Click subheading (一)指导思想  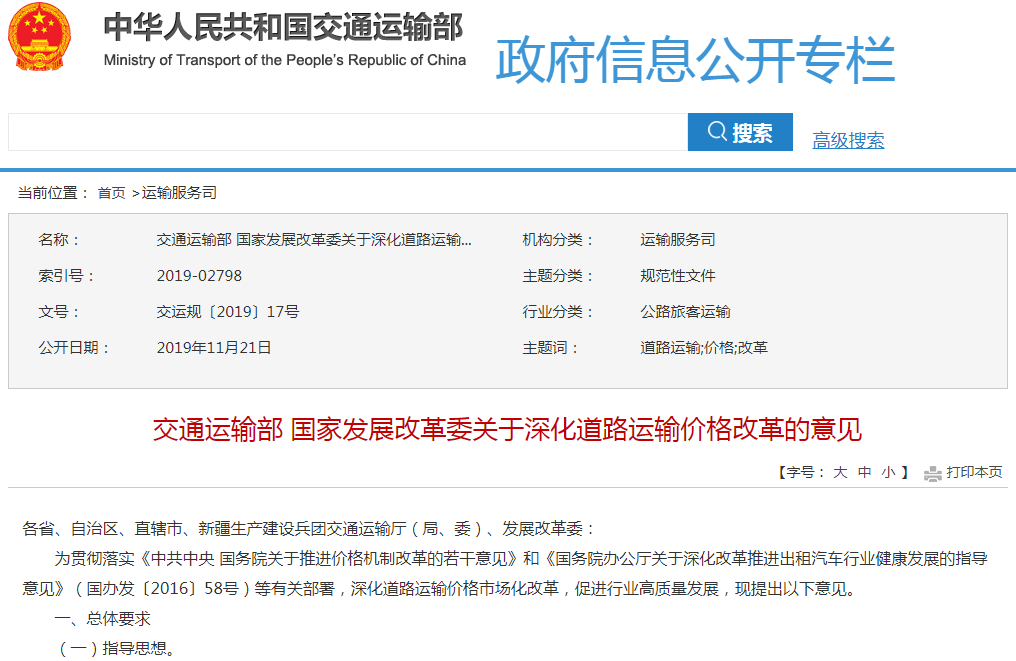(x=116, y=649)
